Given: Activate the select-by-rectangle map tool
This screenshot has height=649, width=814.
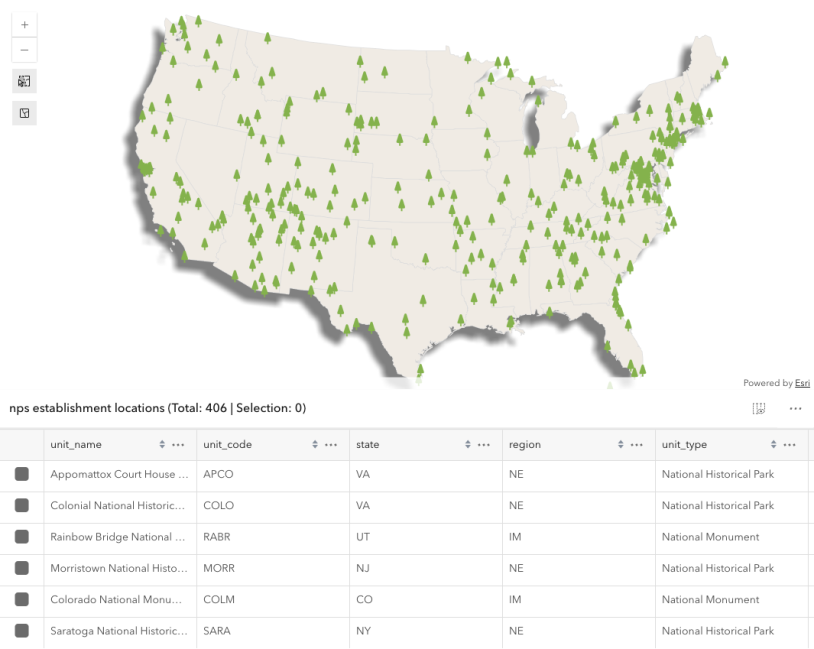Looking at the screenshot, I should pyautogui.click(x=25, y=81).
